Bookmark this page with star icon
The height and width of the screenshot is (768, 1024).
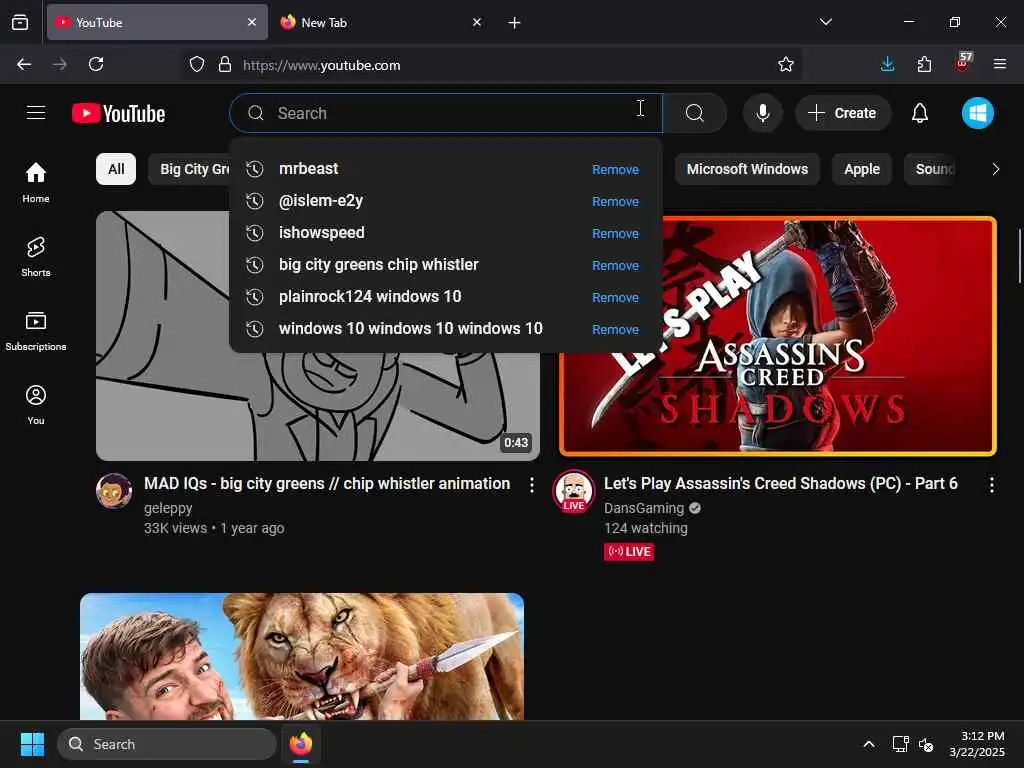[x=786, y=64]
